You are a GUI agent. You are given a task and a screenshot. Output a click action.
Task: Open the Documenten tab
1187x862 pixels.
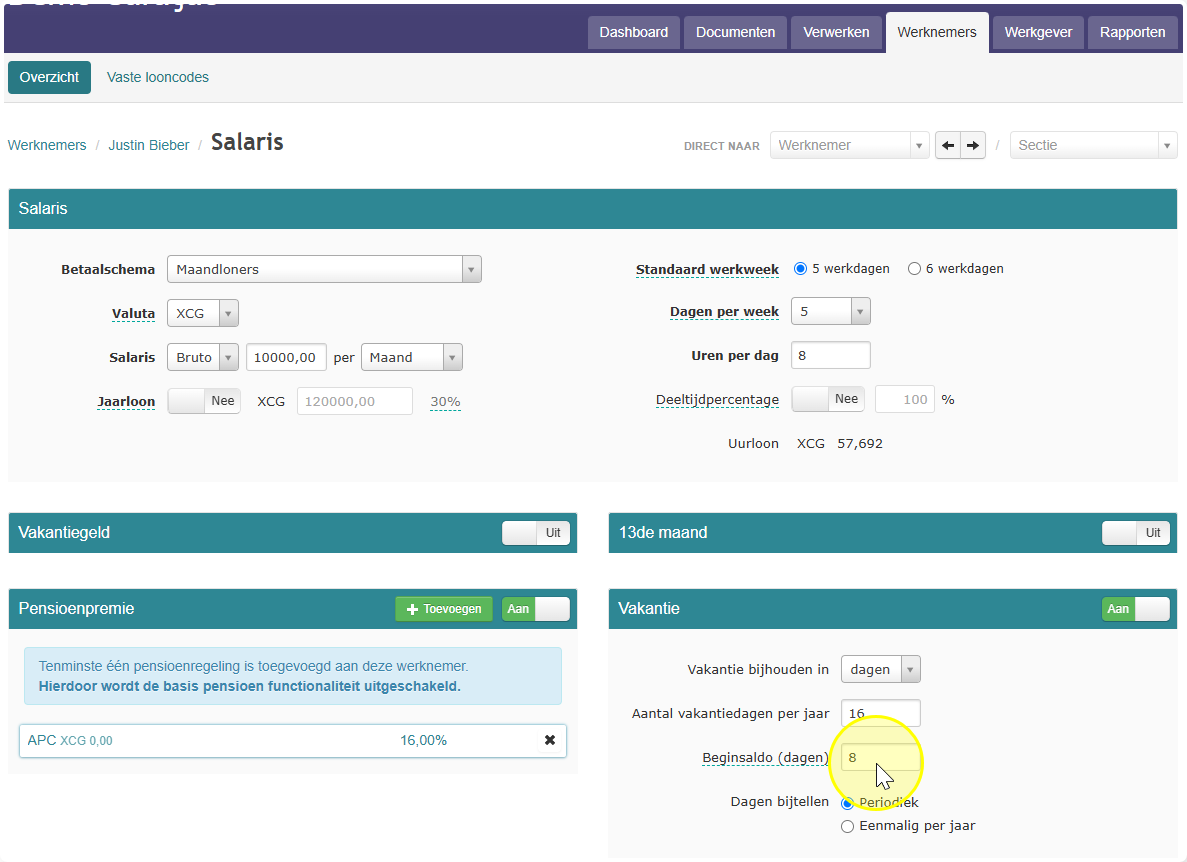click(x=735, y=33)
